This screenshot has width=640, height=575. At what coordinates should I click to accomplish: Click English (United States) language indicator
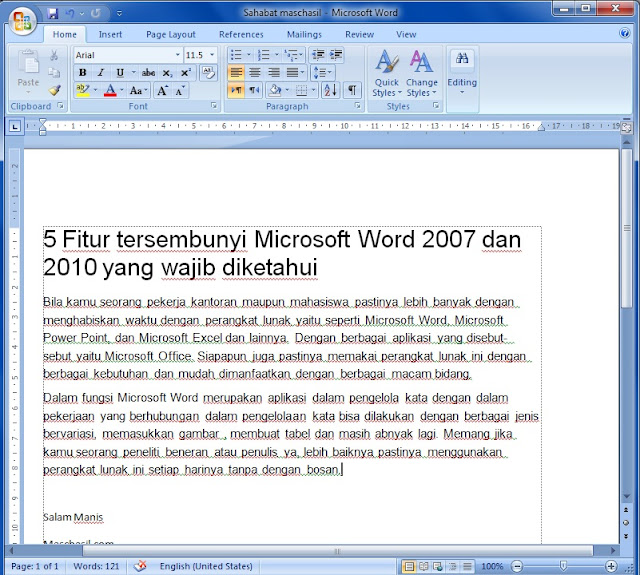click(x=206, y=566)
